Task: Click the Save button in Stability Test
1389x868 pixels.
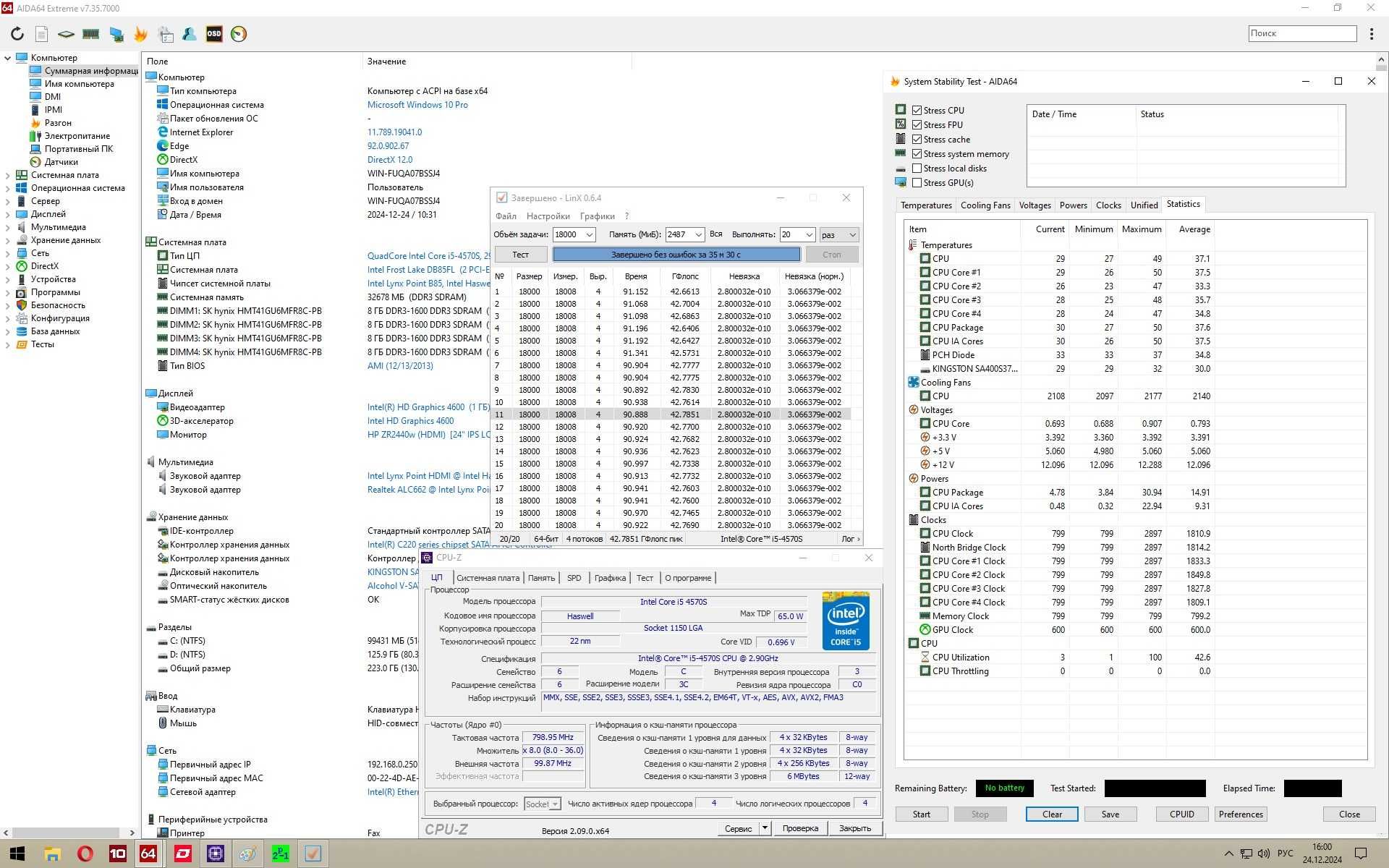Action: (1110, 814)
